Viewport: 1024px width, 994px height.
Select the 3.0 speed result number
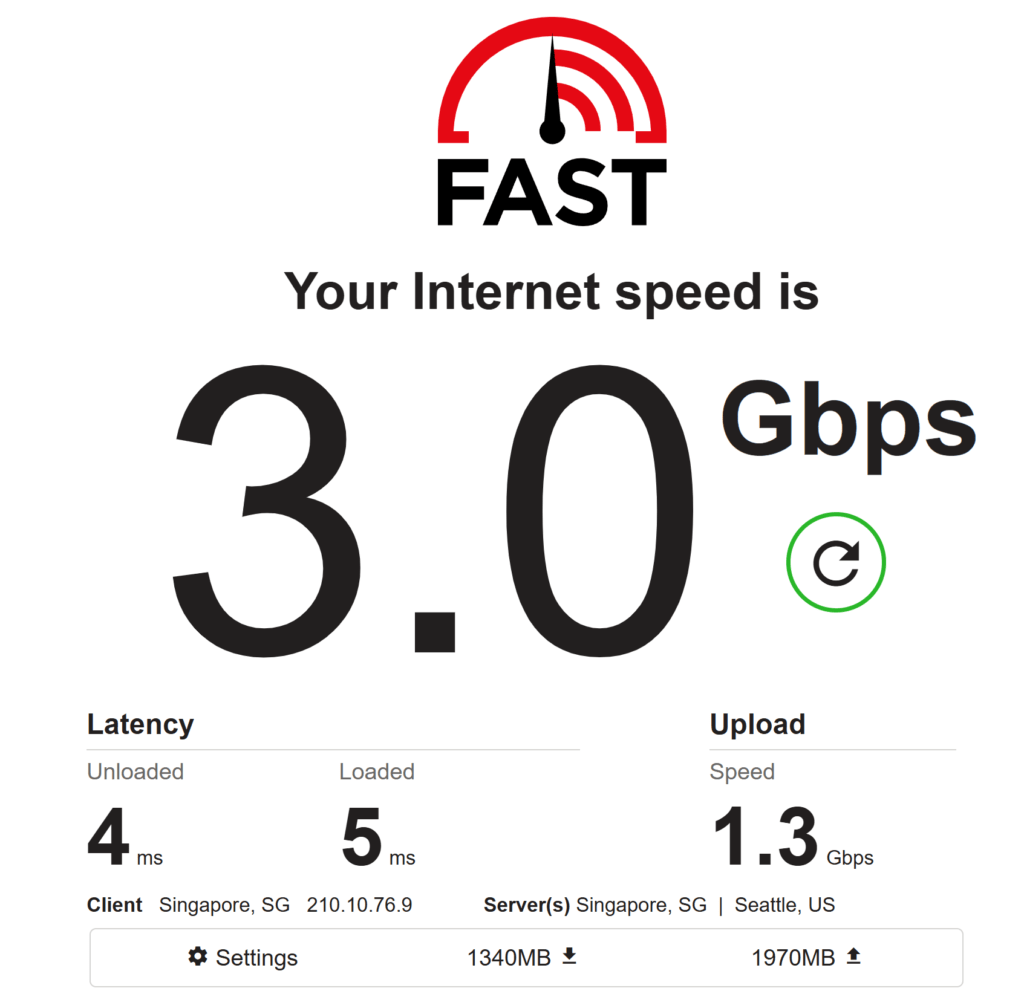[x=433, y=511]
